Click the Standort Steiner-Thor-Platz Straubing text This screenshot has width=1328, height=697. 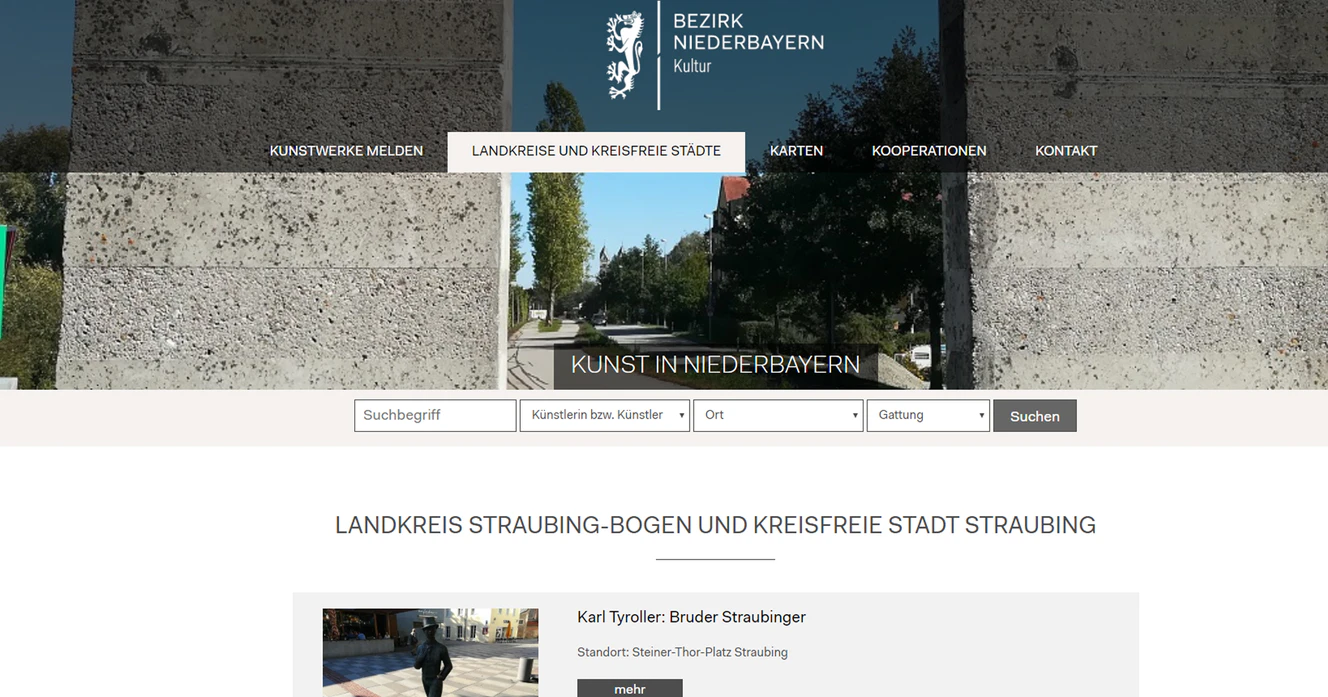pos(682,652)
